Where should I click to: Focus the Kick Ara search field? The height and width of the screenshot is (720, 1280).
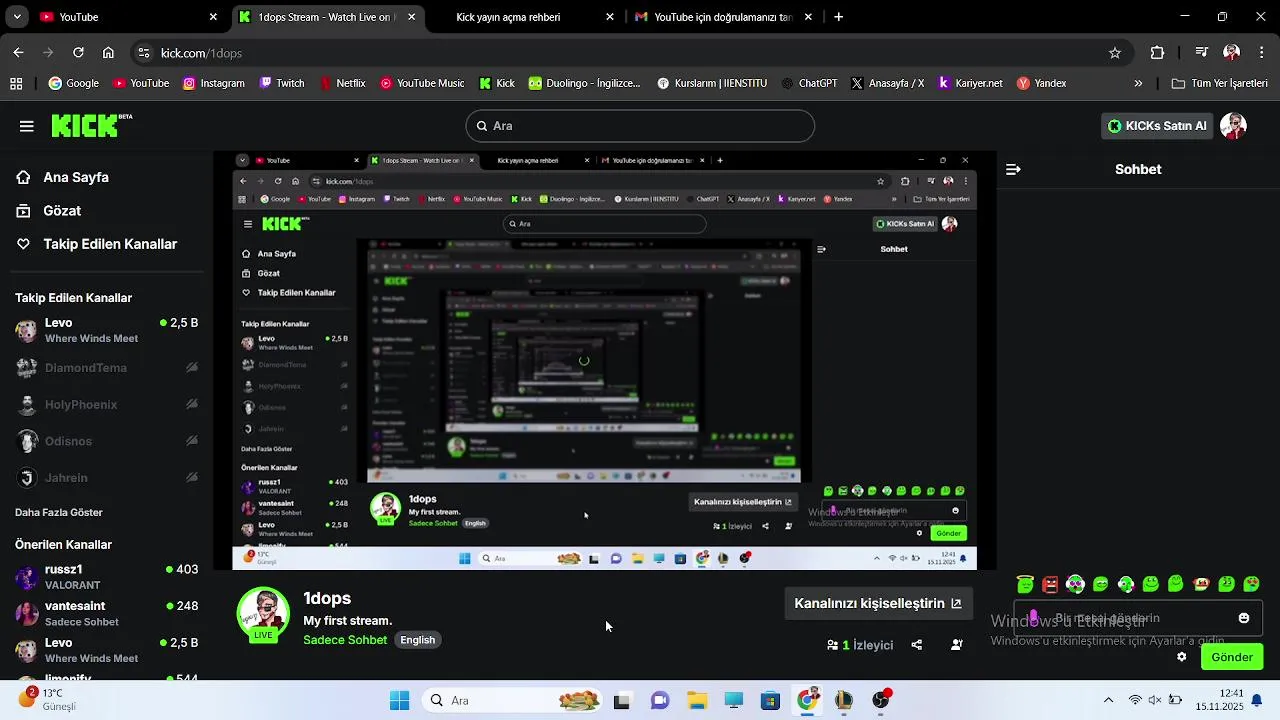click(x=640, y=126)
